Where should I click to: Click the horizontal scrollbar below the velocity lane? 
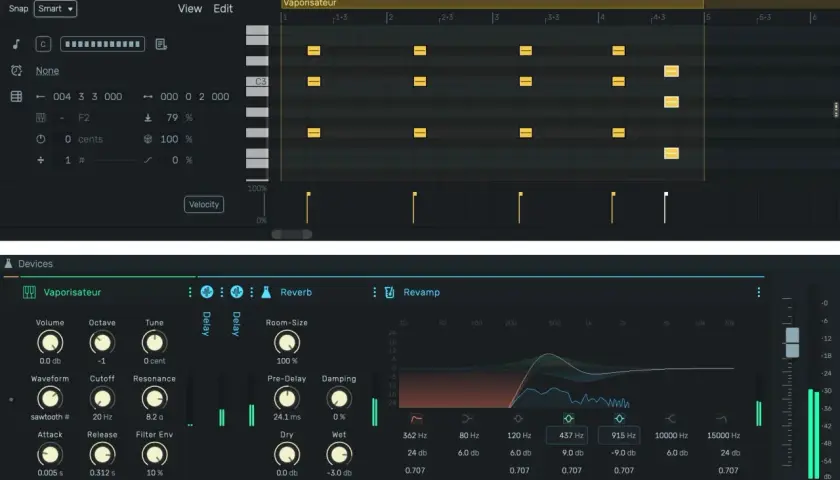point(291,234)
